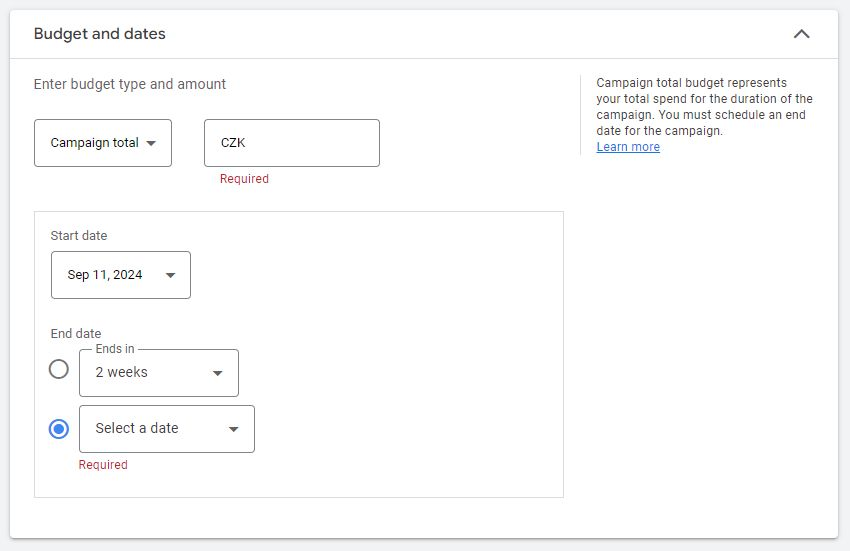Click the Budget and dates header title
Viewport: 850px width, 551px height.
pyautogui.click(x=100, y=34)
